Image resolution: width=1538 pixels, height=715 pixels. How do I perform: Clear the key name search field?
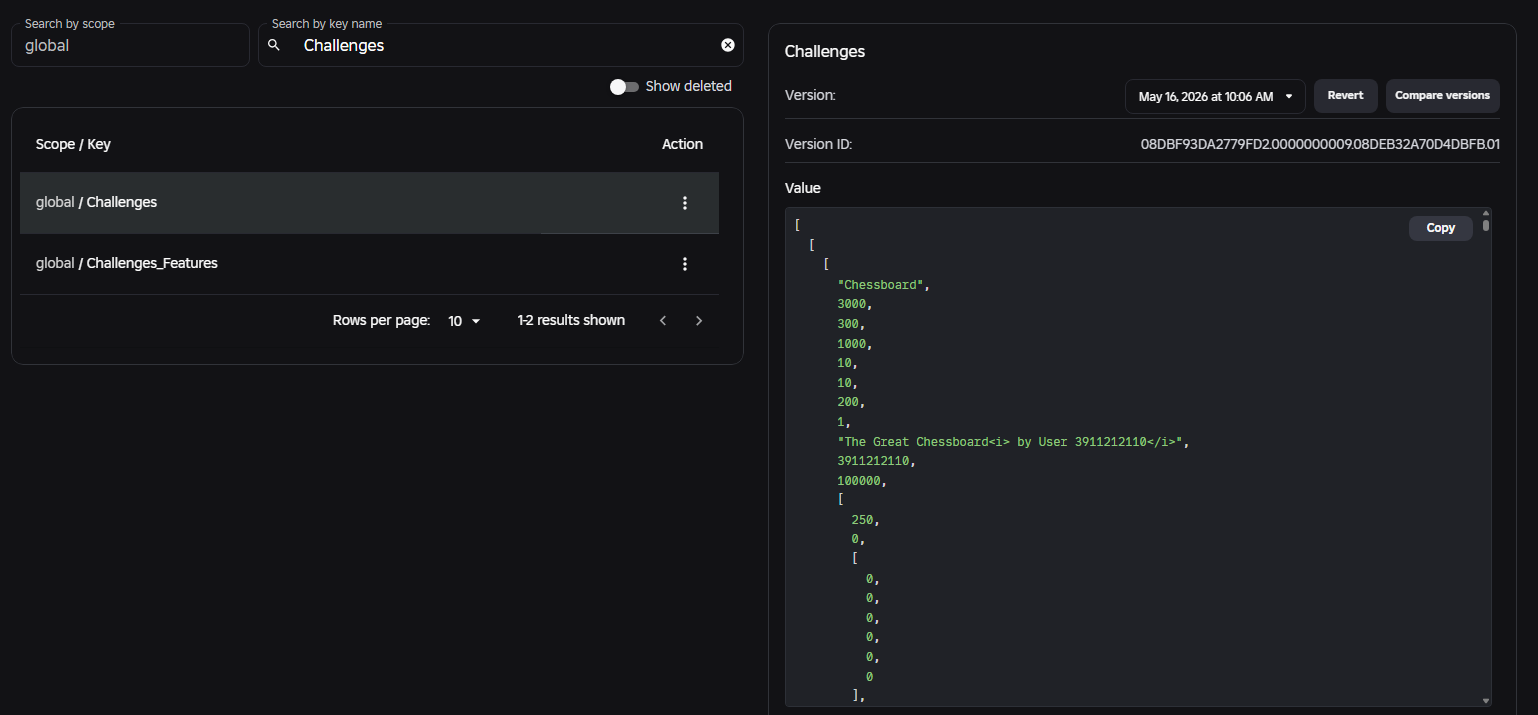[728, 45]
